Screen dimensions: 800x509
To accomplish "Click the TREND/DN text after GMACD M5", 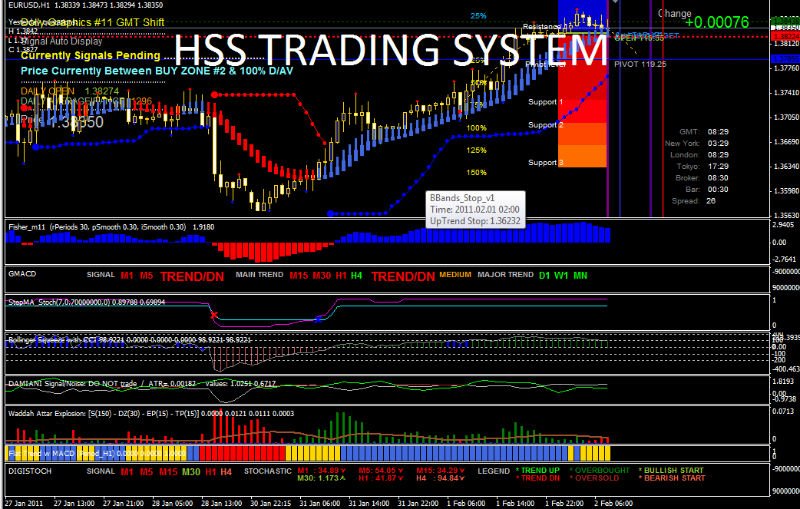I will [192, 276].
